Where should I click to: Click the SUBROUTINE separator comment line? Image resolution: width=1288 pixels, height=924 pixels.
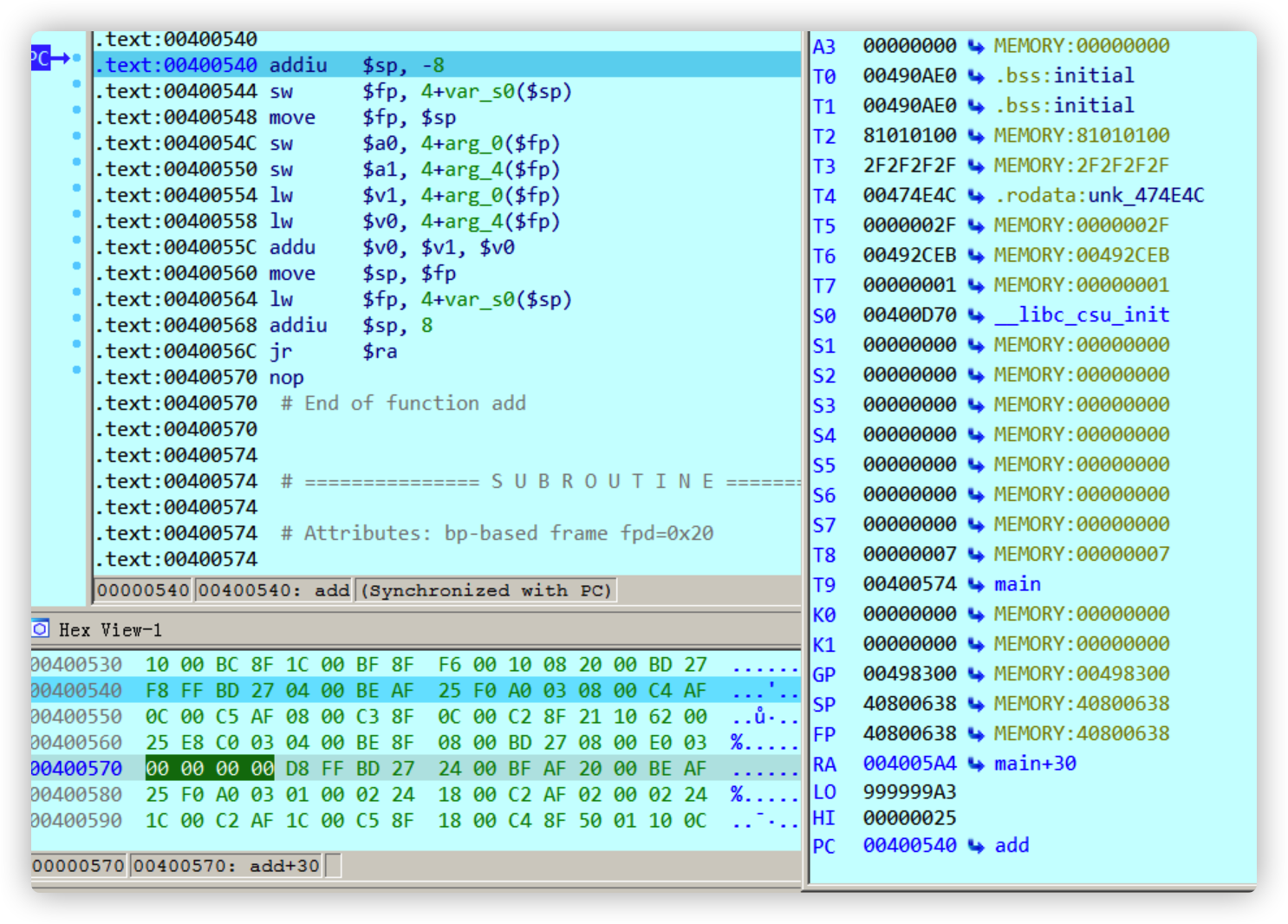(541, 481)
